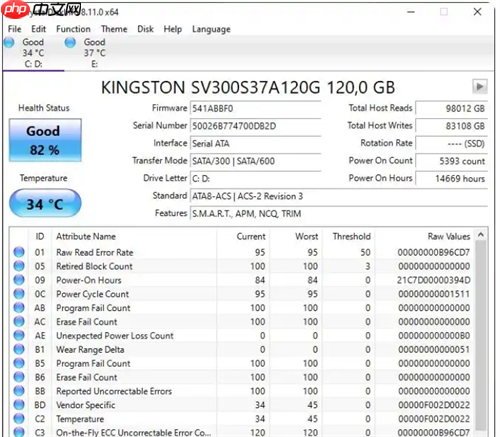Click the blue status orb for disk E:
The height and width of the screenshot is (437, 500).
pyautogui.click(x=70, y=43)
